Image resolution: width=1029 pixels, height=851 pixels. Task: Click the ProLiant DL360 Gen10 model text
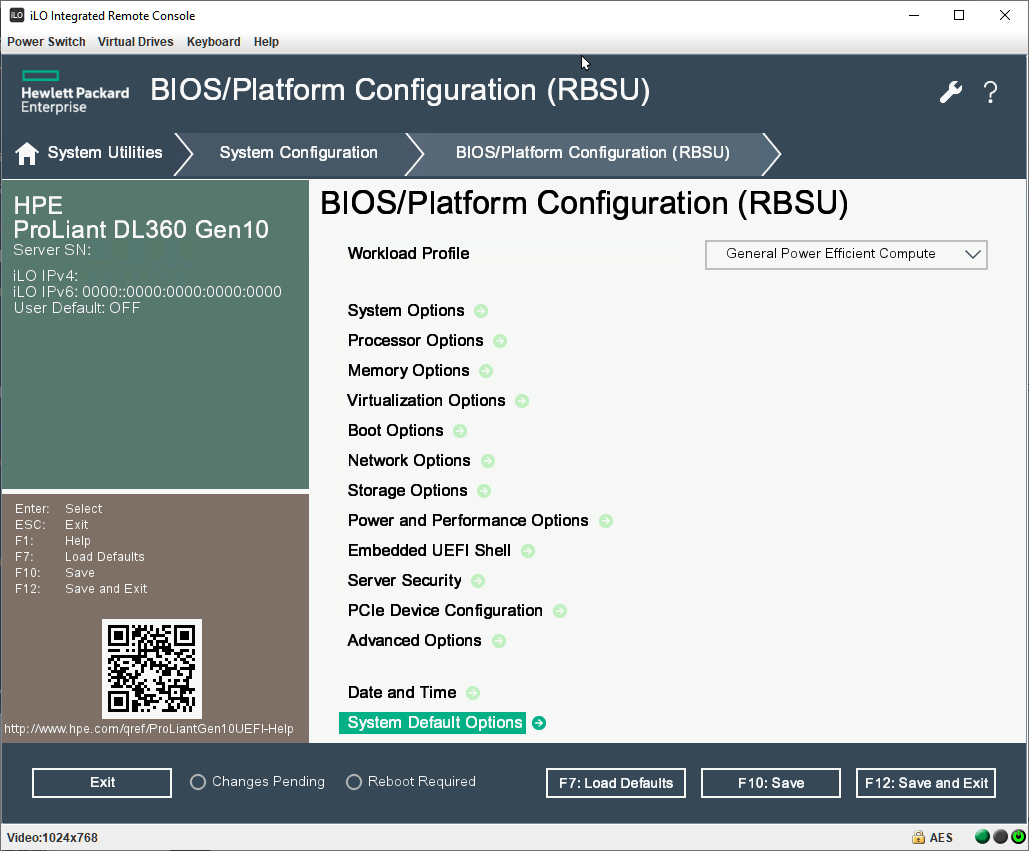pos(141,230)
